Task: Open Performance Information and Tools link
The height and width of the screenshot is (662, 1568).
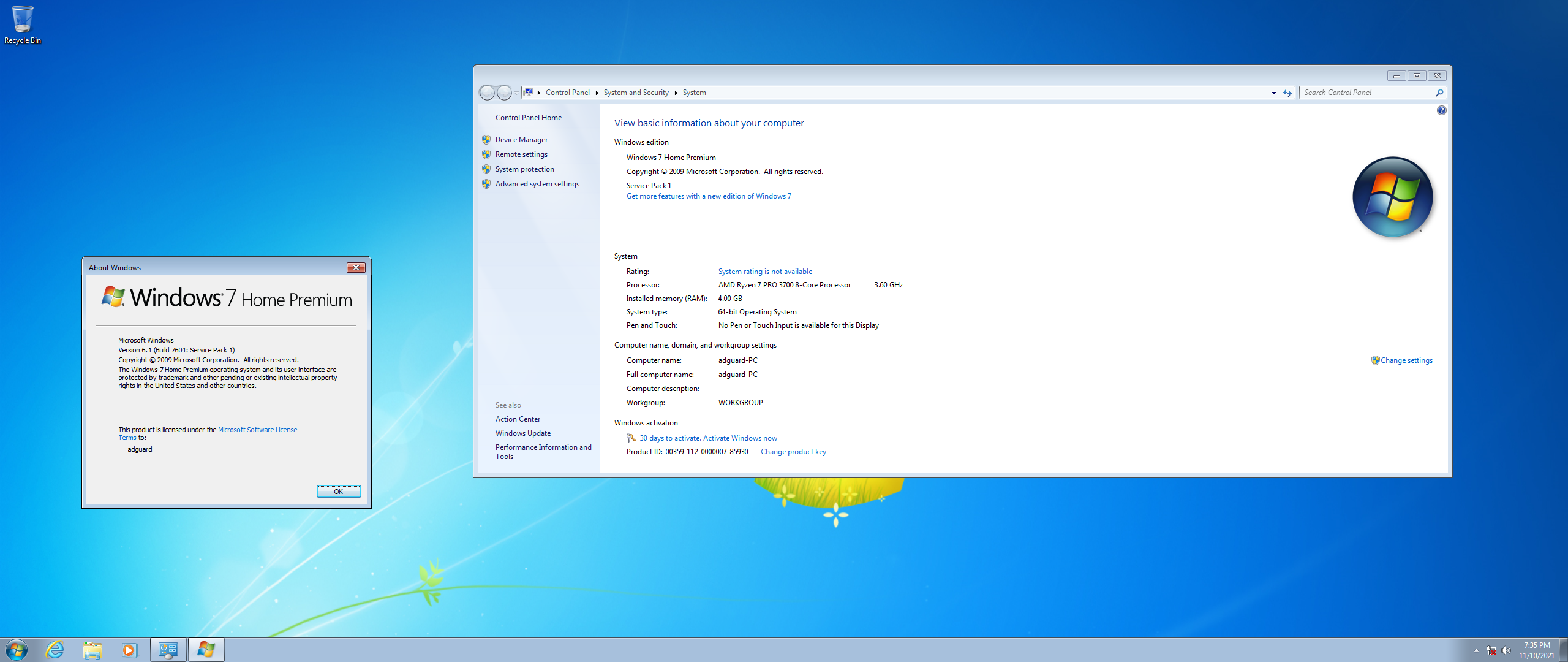Action: click(x=543, y=452)
